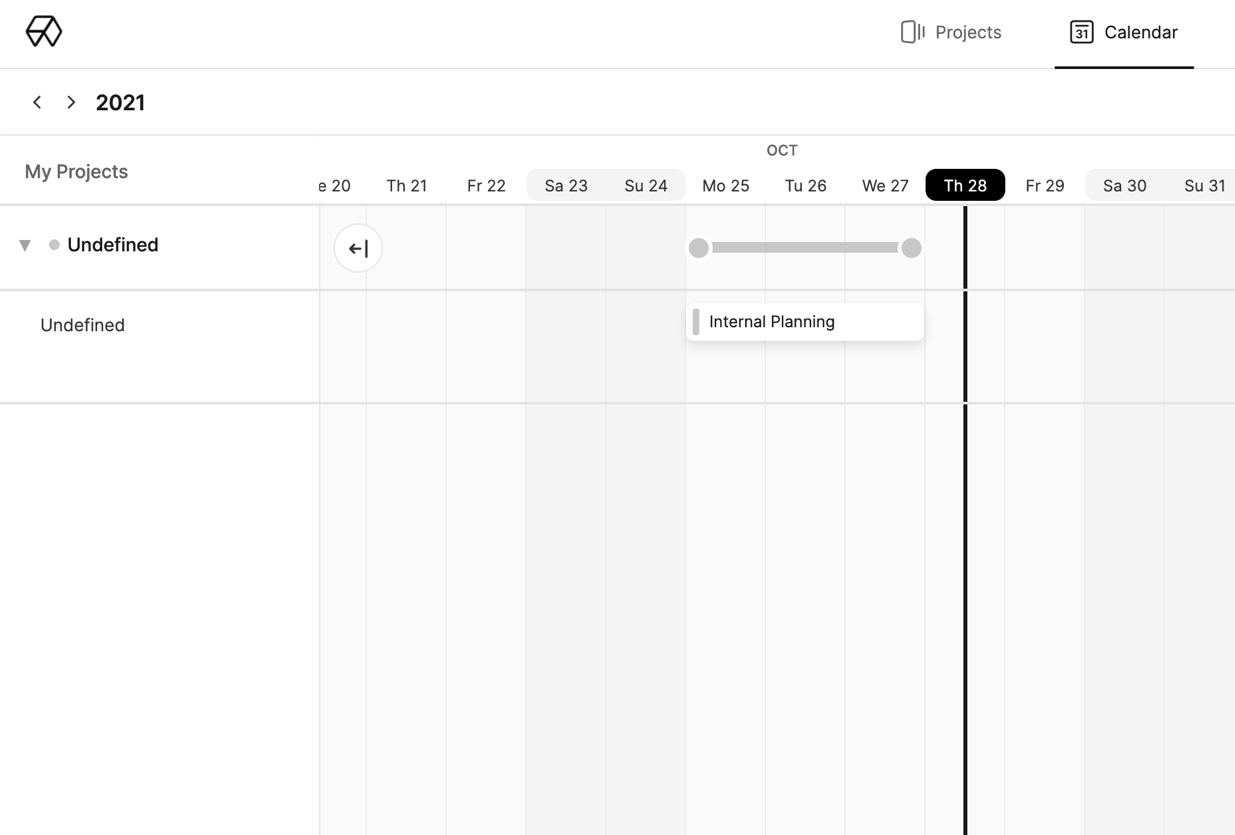The width and height of the screenshot is (1235, 835).
Task: Collapse the Undefined project group
Action: 25,245
